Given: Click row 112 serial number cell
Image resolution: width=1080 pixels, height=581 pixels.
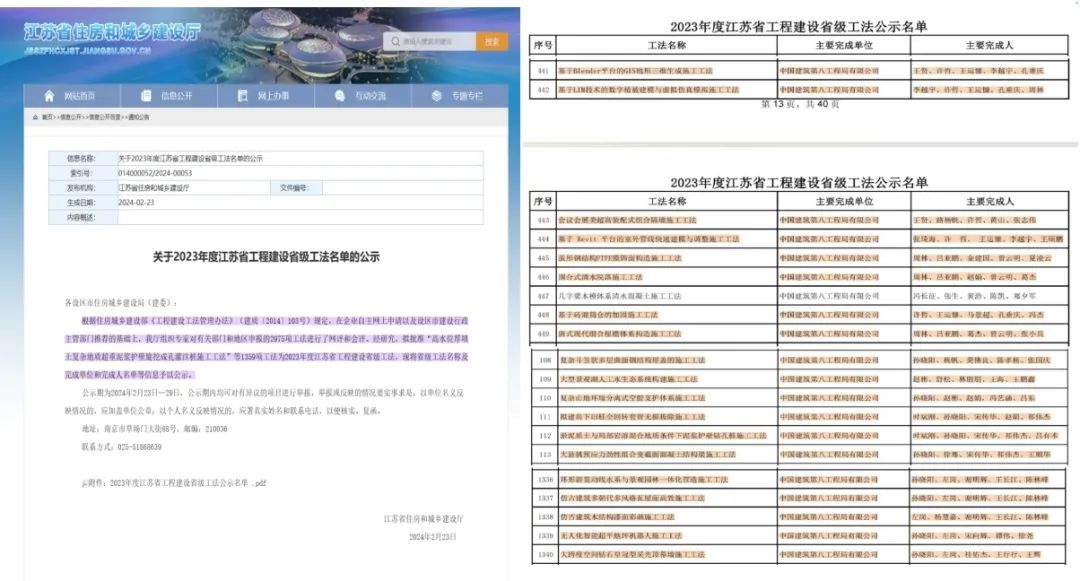Looking at the screenshot, I should 545,436.
